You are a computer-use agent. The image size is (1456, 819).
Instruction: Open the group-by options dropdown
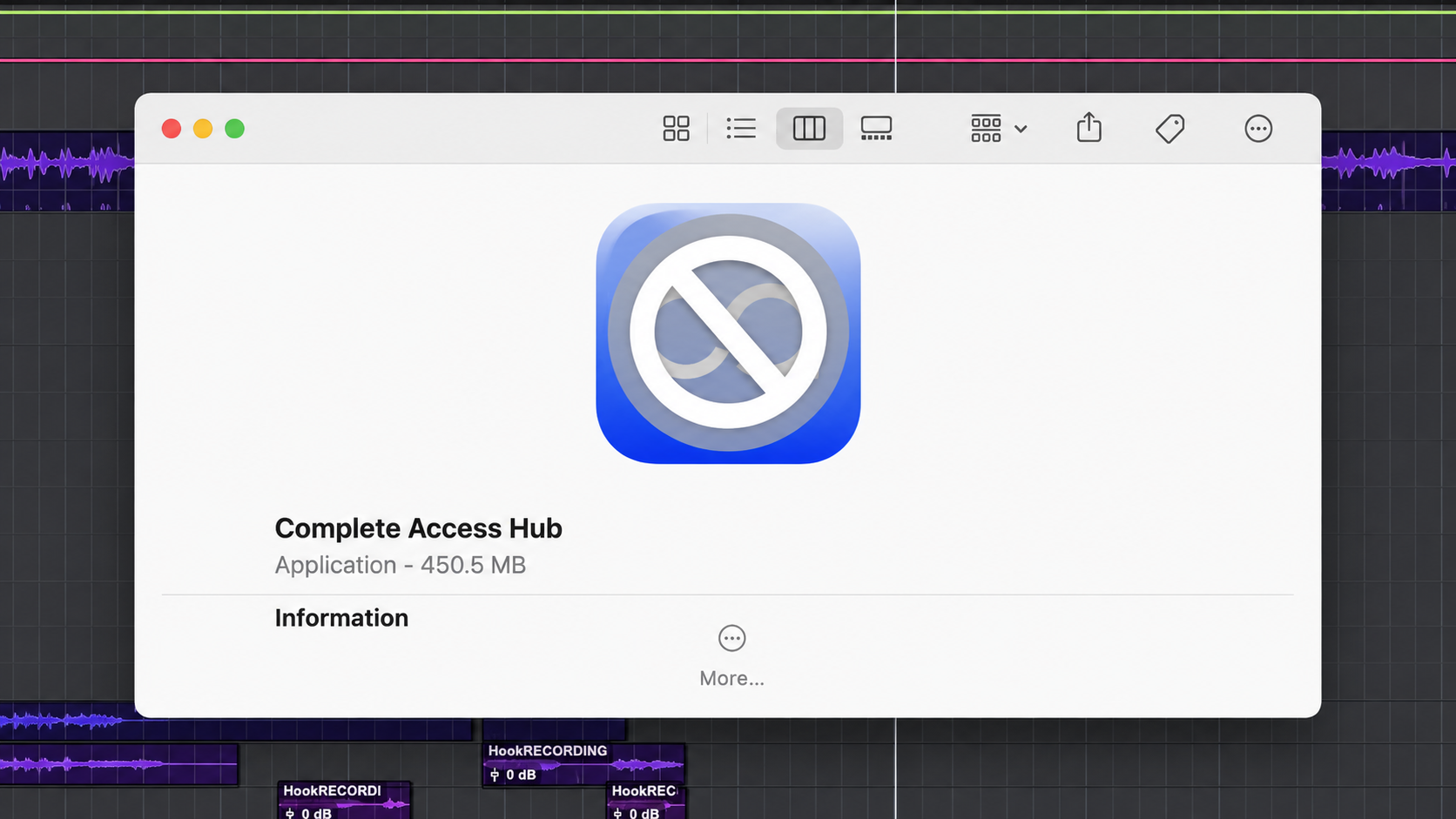(999, 129)
